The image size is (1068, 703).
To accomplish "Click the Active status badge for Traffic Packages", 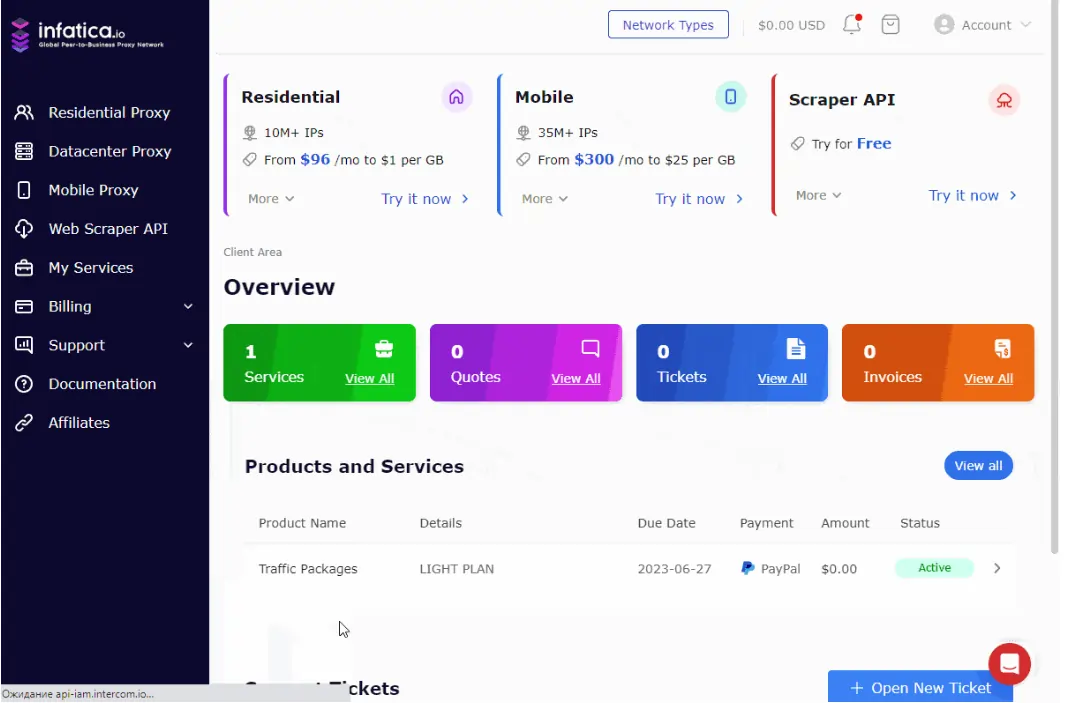I will [933, 567].
